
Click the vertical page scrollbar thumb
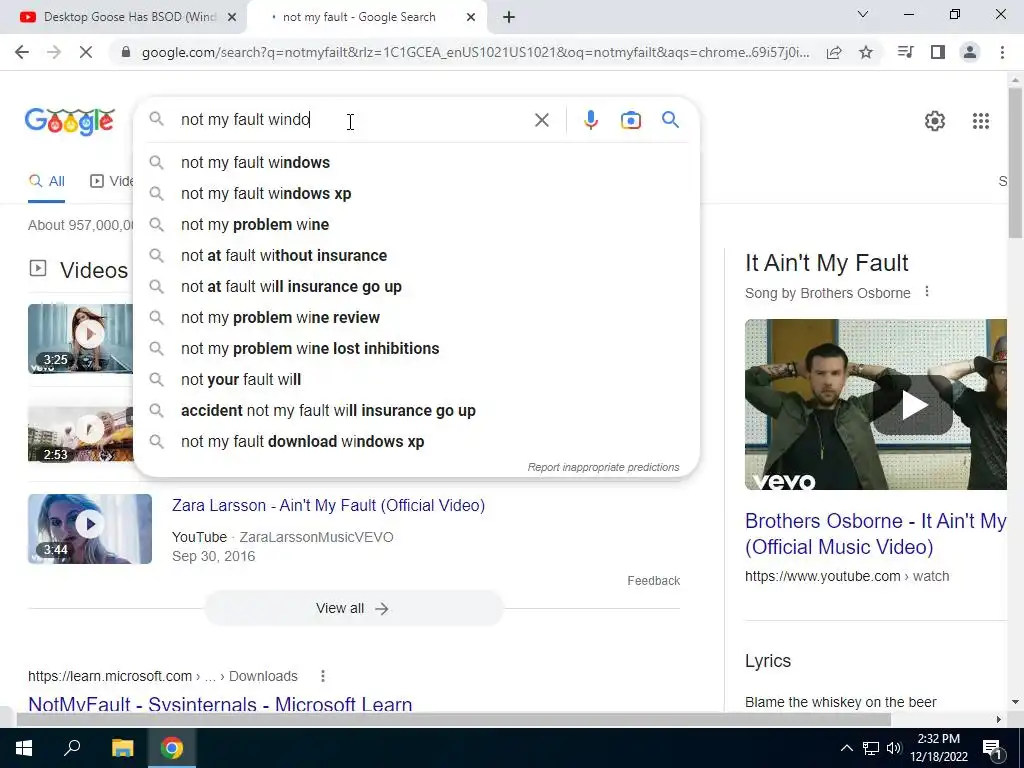1015,163
